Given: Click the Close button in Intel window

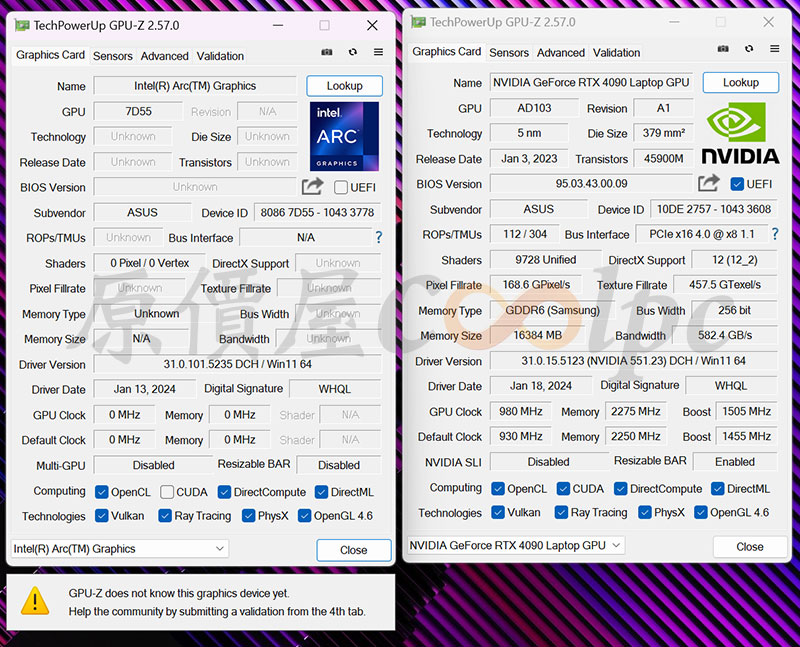Looking at the screenshot, I should tap(354, 550).
